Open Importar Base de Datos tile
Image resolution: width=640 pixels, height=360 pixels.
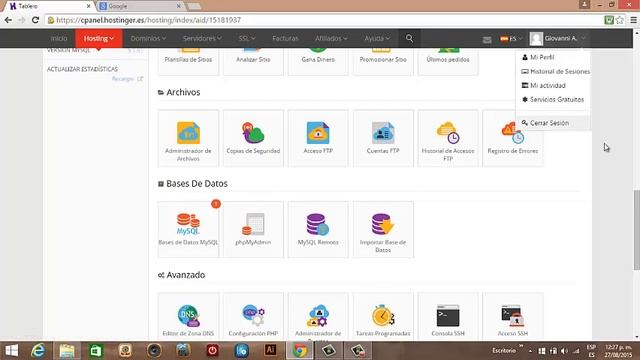pos(383,229)
